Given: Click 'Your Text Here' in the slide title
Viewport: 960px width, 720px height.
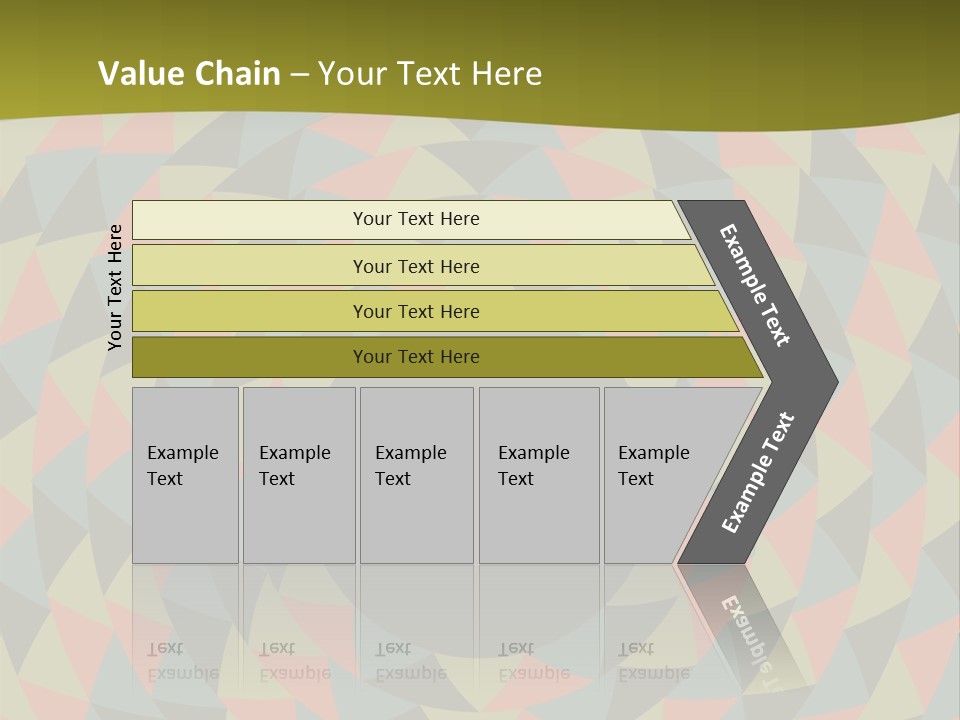Looking at the screenshot, I should point(430,73).
